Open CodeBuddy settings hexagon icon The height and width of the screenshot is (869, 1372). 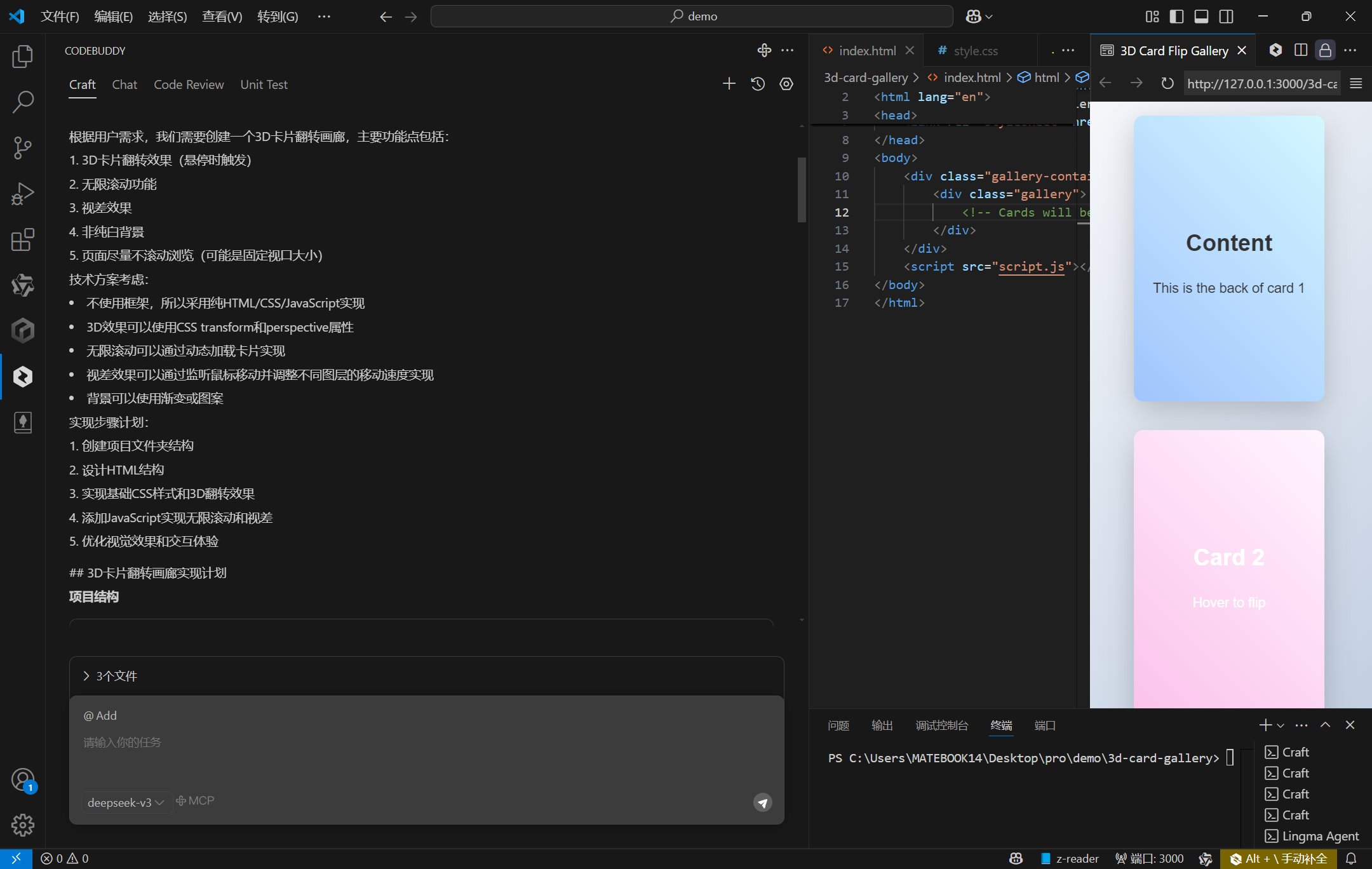(786, 84)
